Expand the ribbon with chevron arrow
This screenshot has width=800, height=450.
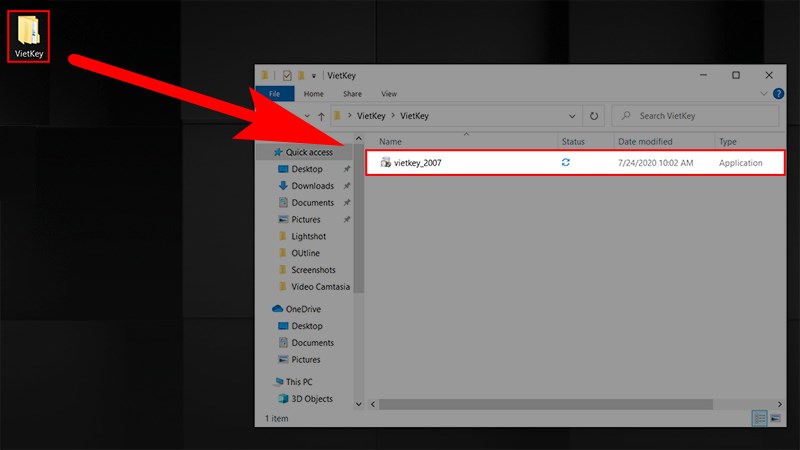pyautogui.click(x=763, y=94)
